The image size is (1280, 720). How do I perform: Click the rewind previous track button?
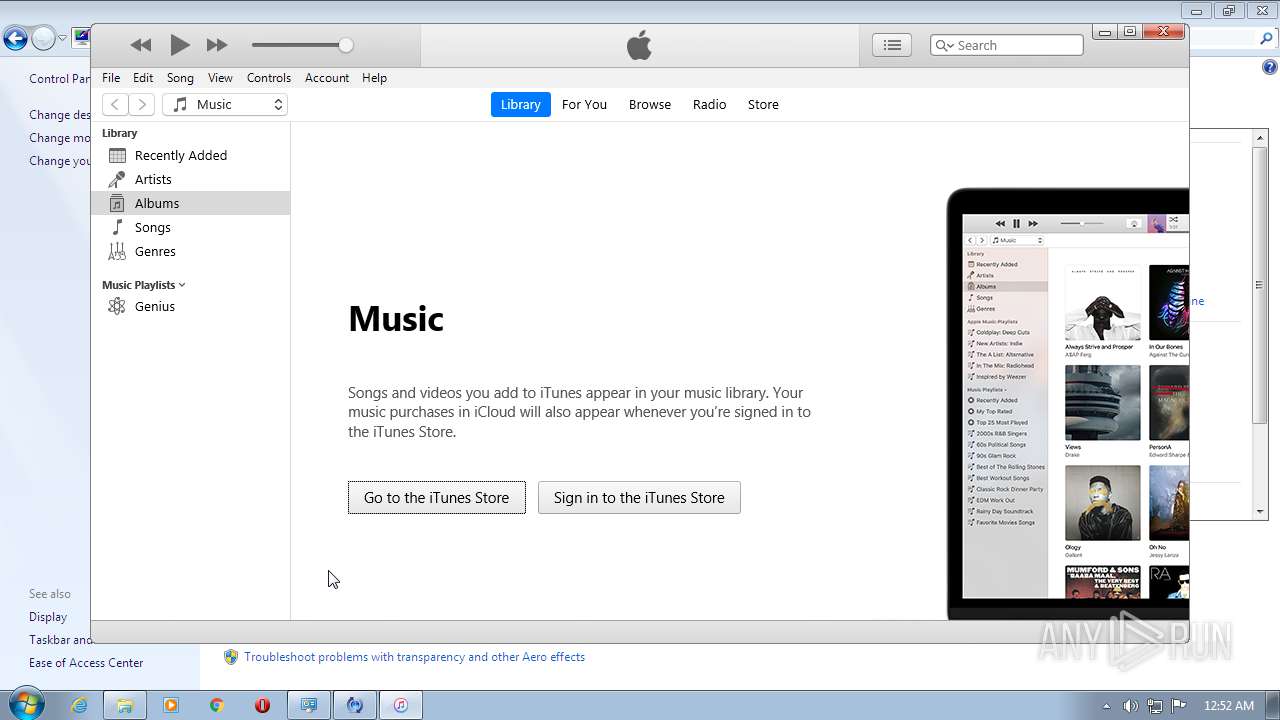[x=141, y=45]
